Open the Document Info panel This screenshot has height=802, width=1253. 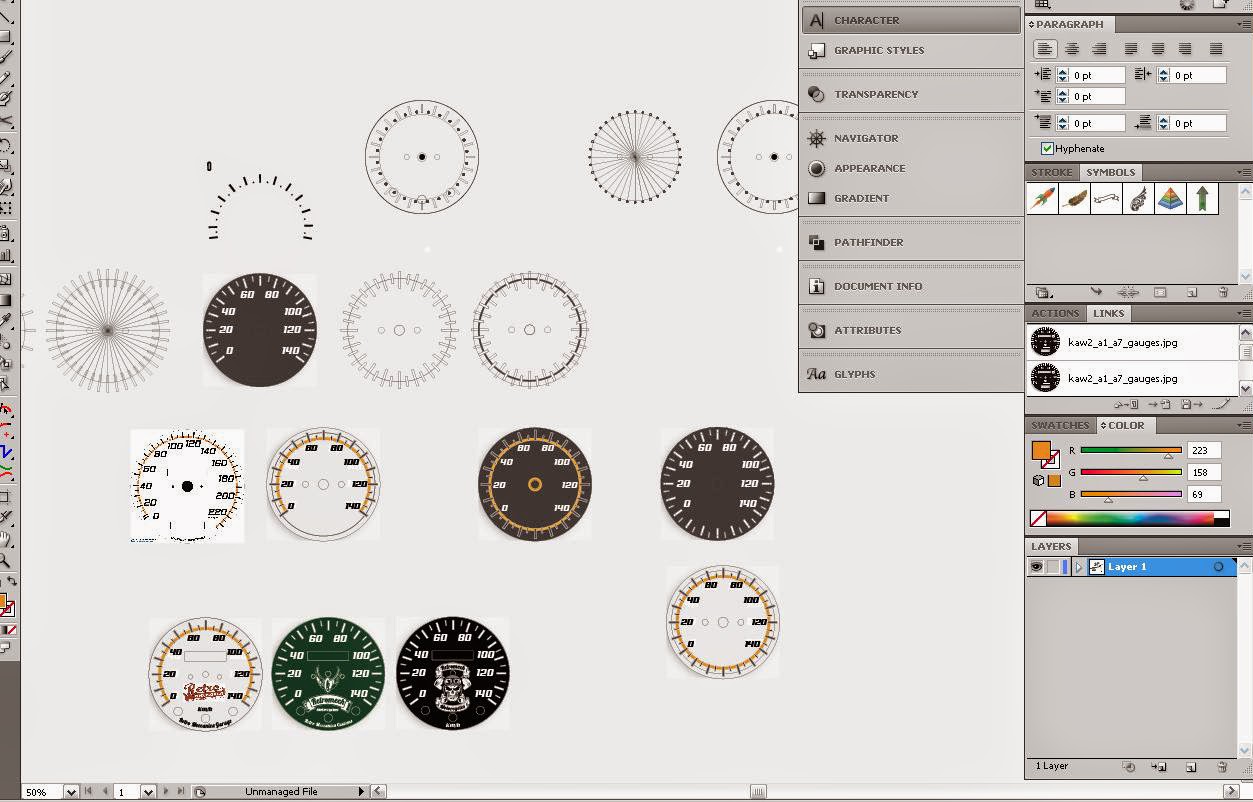911,286
